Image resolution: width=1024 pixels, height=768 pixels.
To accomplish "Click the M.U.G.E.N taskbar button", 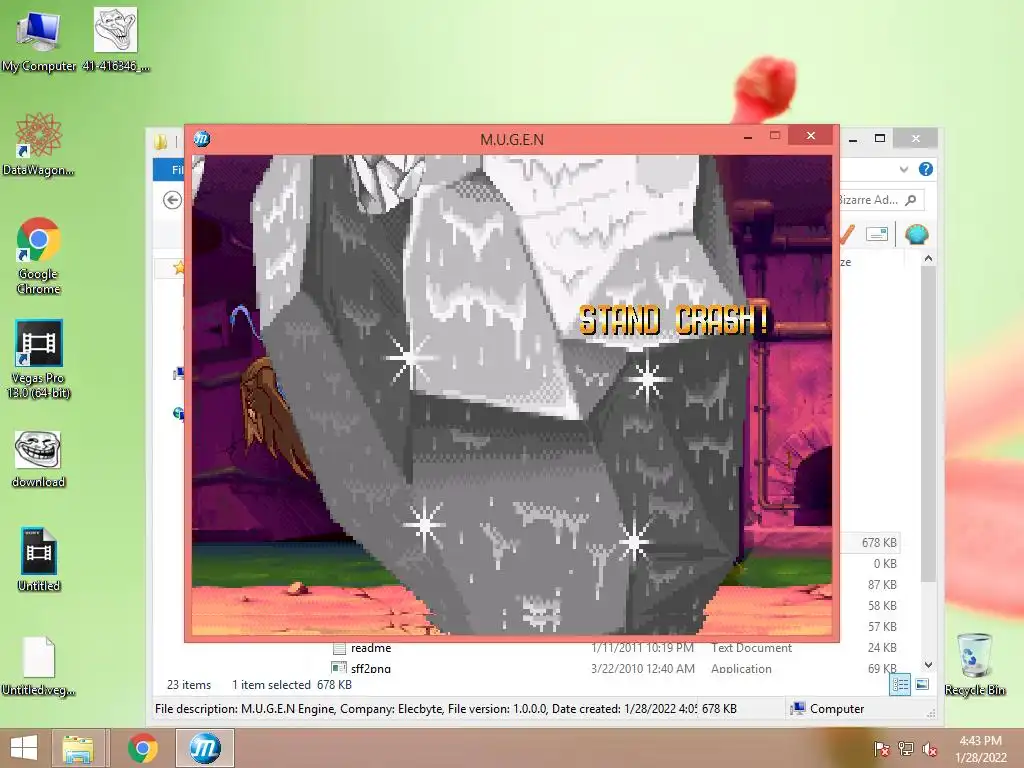I will [204, 748].
